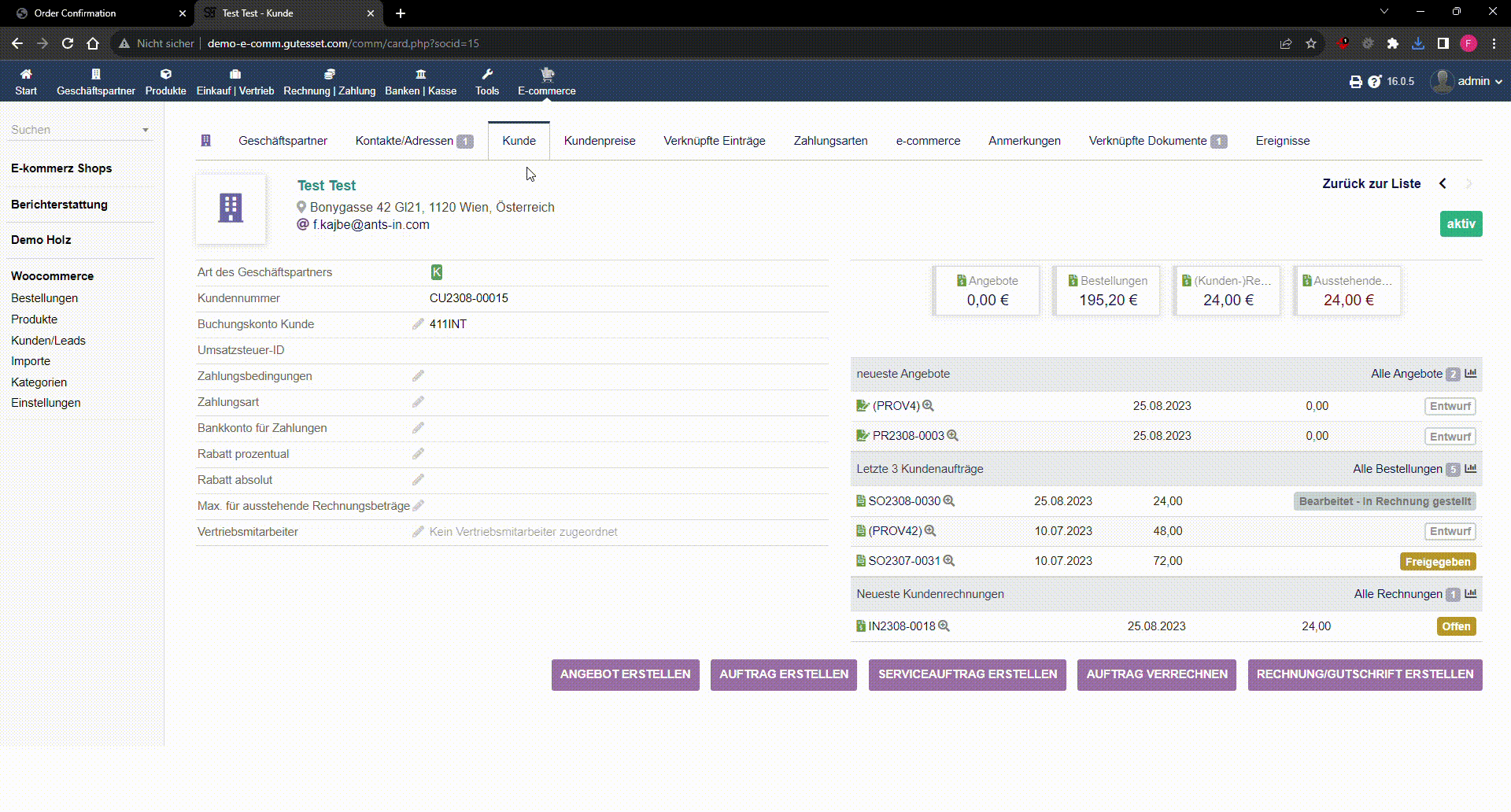1511x812 pixels.
Task: Open Kunden/Leads in sidebar
Action: coord(48,341)
